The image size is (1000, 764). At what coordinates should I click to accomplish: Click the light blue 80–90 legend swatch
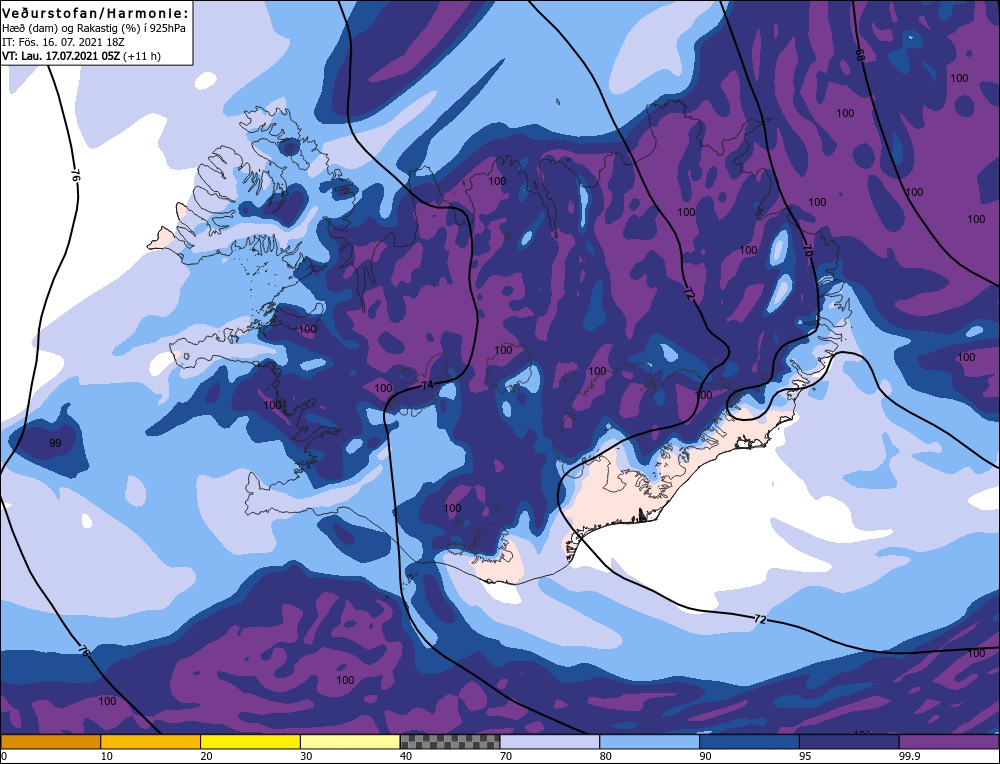(649, 741)
